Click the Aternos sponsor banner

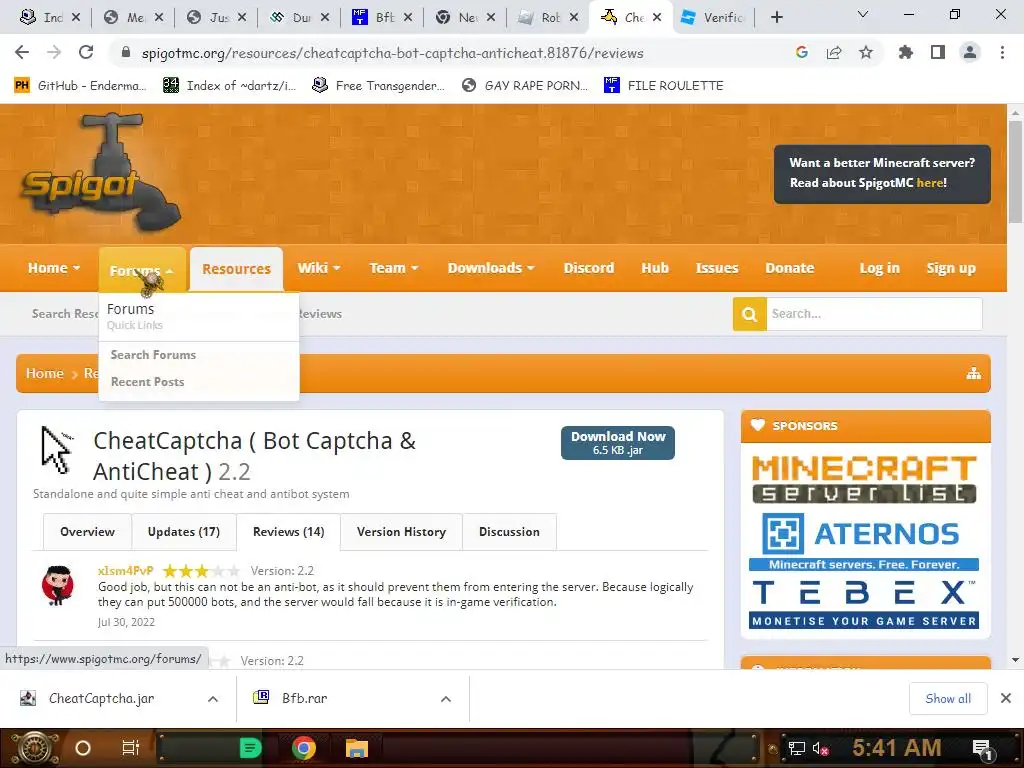coord(864,541)
